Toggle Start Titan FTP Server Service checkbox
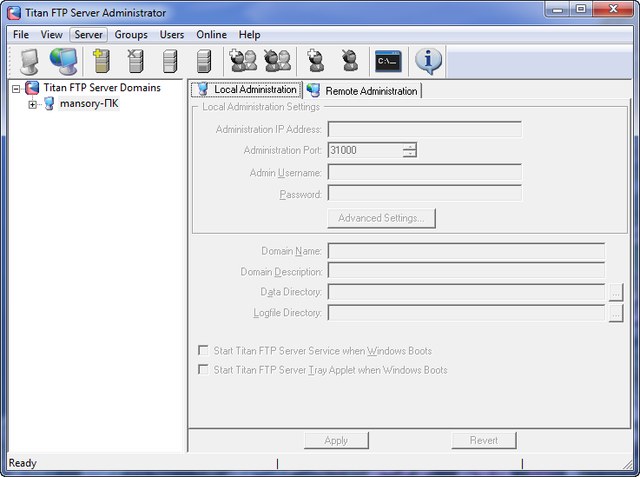 tap(203, 351)
